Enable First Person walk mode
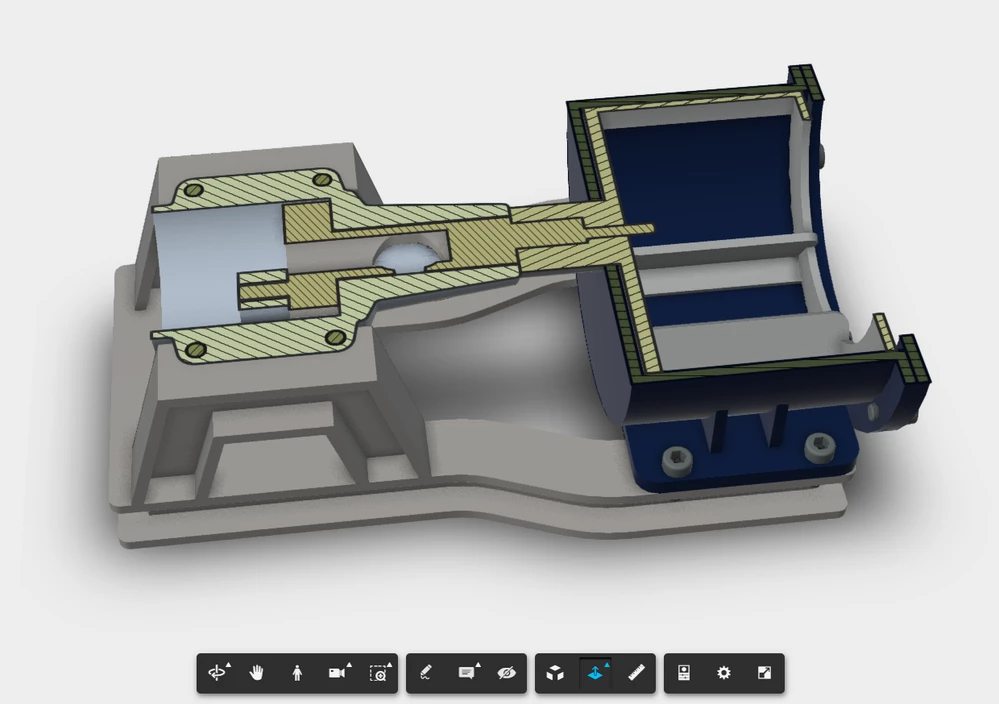Screen dimensions: 999x704 pos(297,673)
